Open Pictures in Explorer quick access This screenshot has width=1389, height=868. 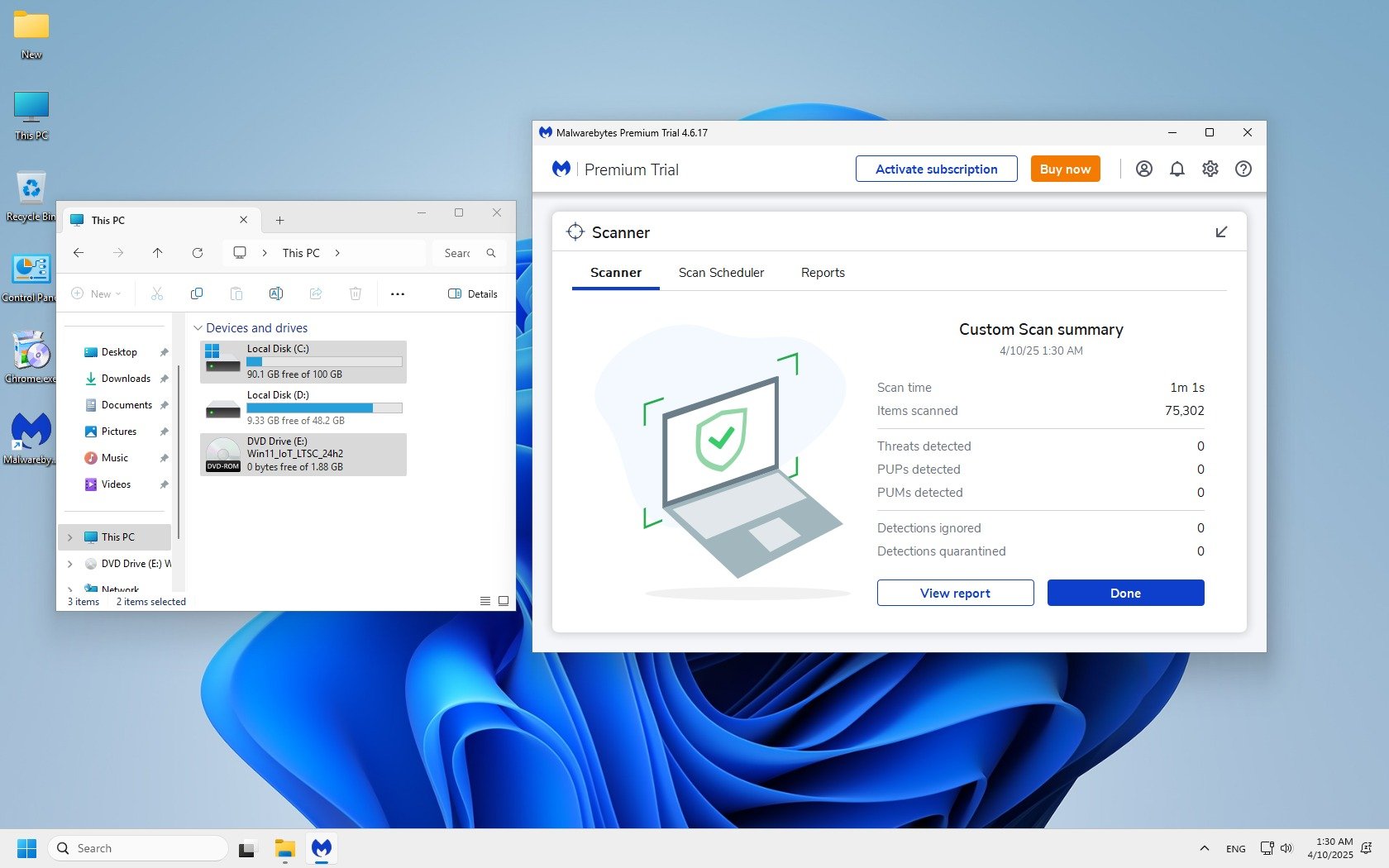click(118, 432)
